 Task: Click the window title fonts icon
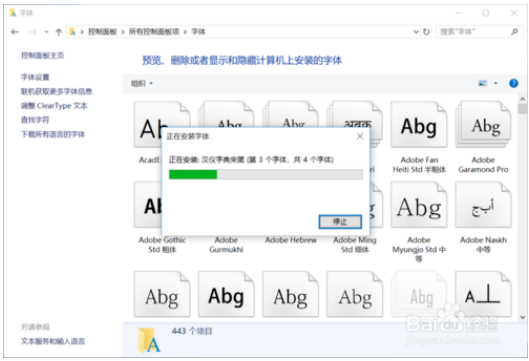12,13
